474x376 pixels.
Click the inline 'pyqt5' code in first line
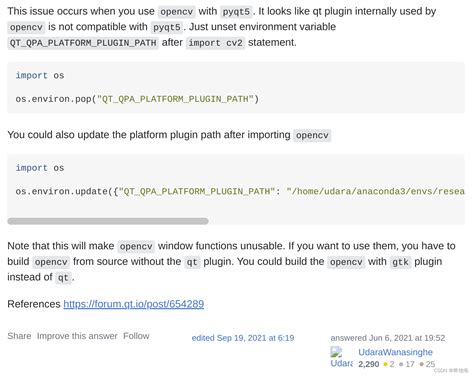click(236, 12)
